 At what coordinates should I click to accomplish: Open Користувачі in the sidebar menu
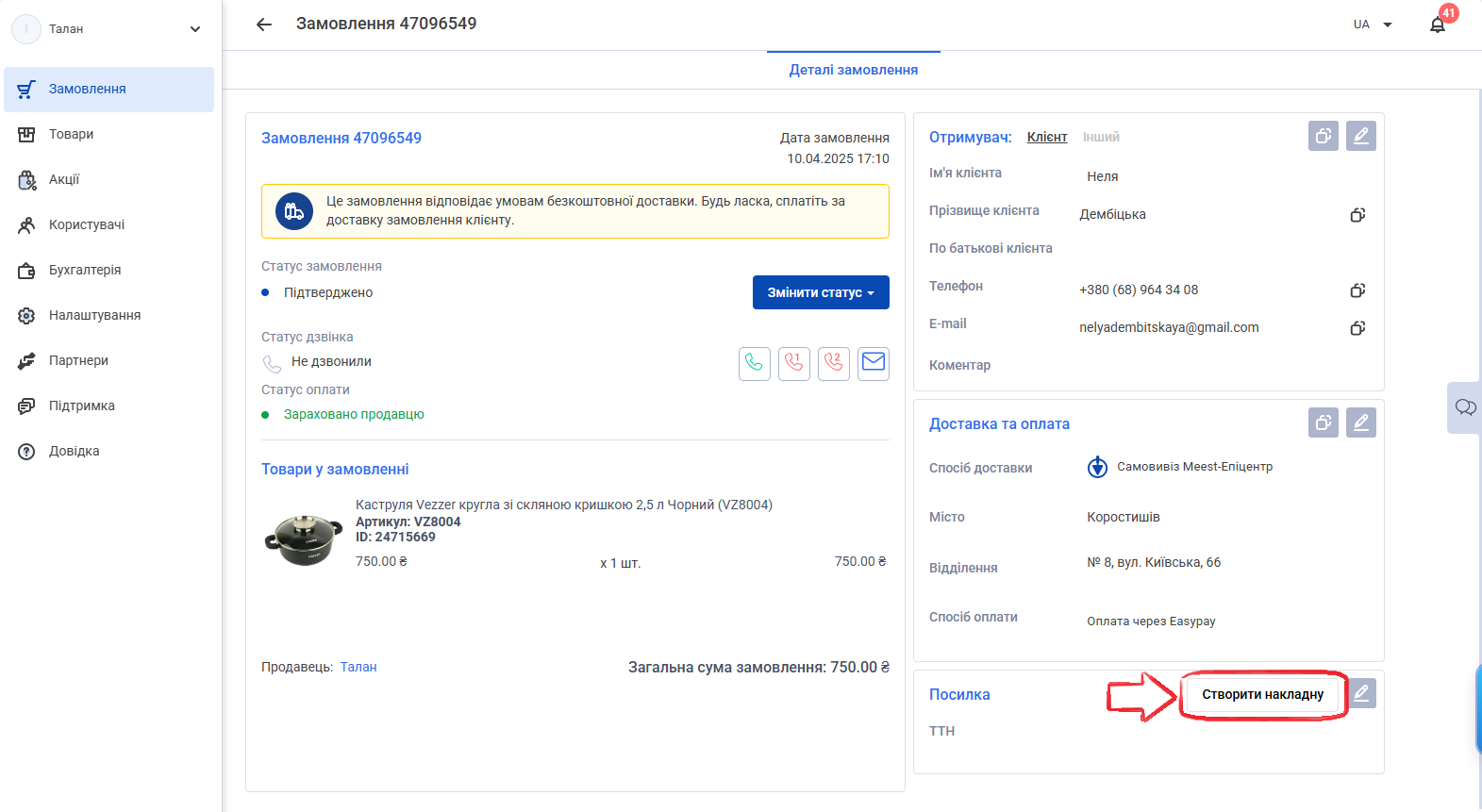click(x=109, y=224)
